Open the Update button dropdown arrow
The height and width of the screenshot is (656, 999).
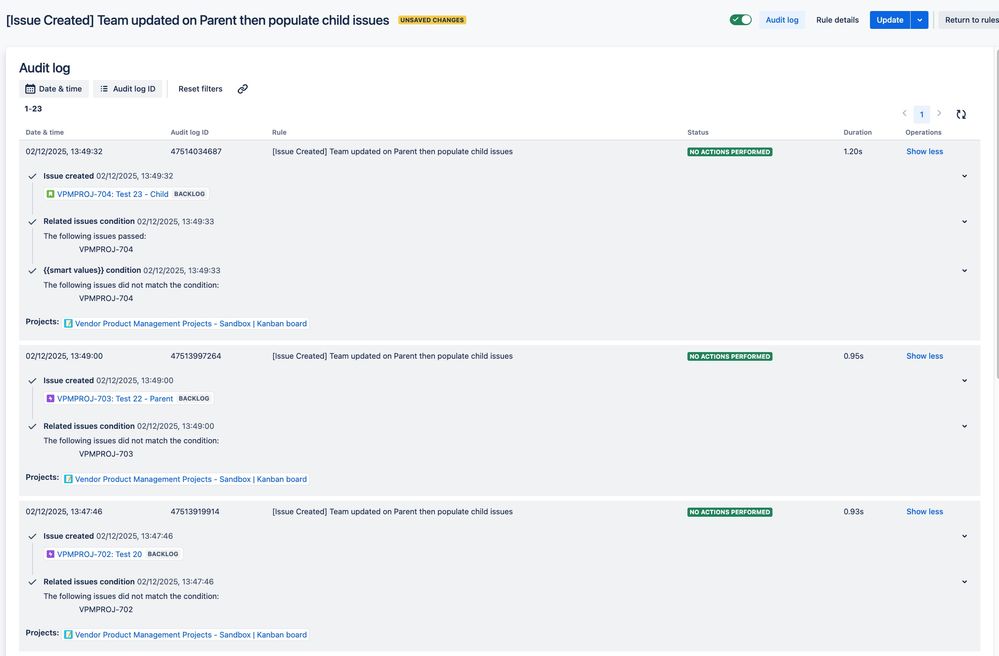click(x=919, y=20)
